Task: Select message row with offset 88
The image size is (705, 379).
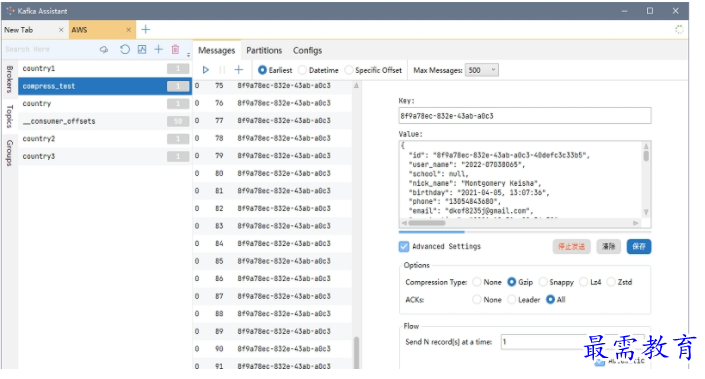Action: [x=273, y=313]
